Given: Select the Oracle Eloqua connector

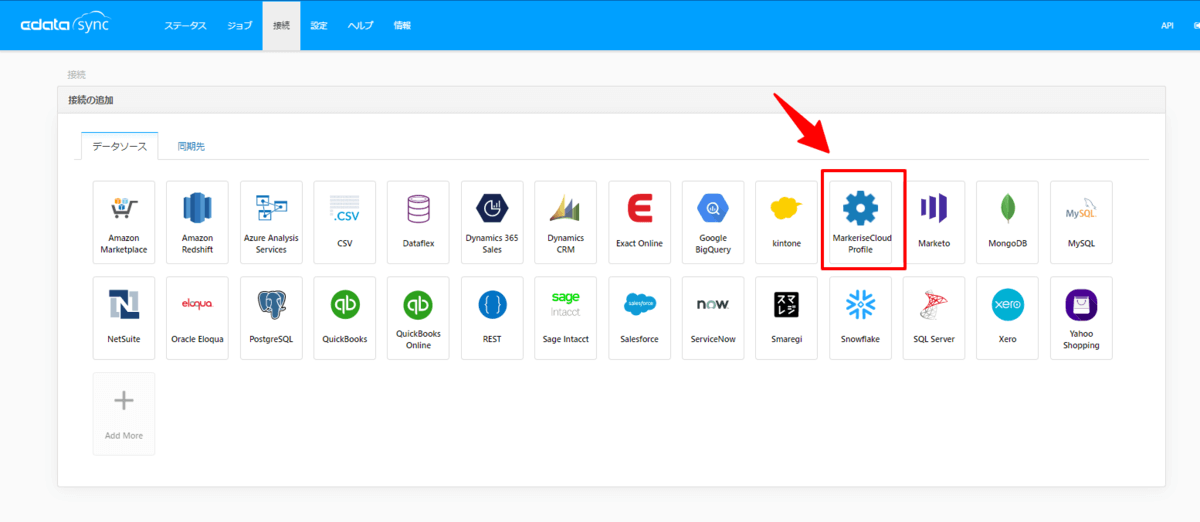Looking at the screenshot, I should coord(197,318).
